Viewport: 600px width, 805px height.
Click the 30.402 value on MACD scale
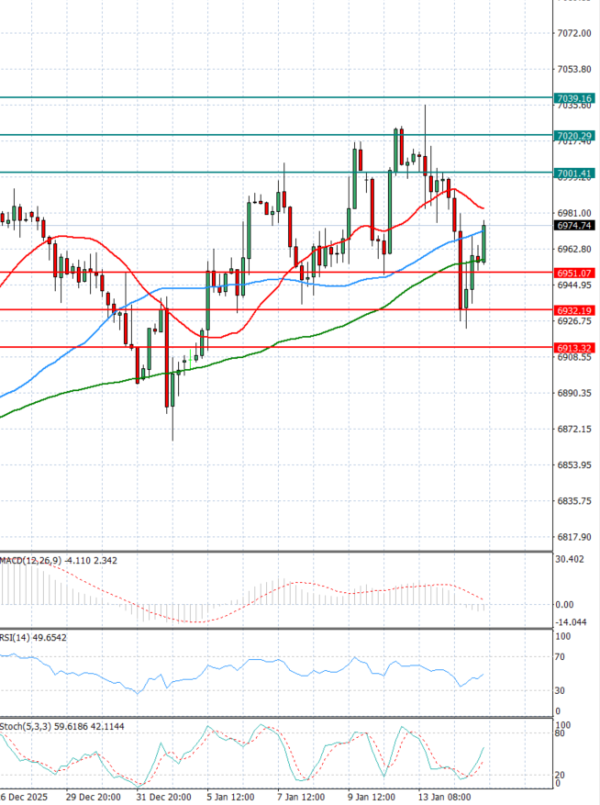tap(572, 559)
